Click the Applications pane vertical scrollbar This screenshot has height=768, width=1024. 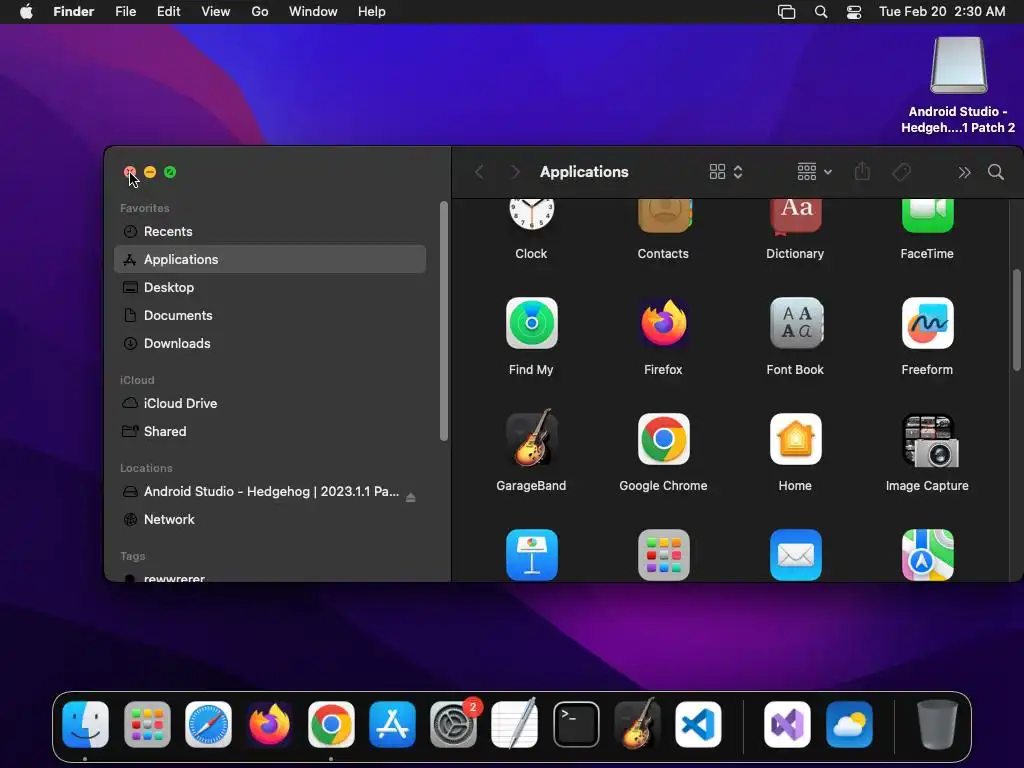tap(1017, 320)
